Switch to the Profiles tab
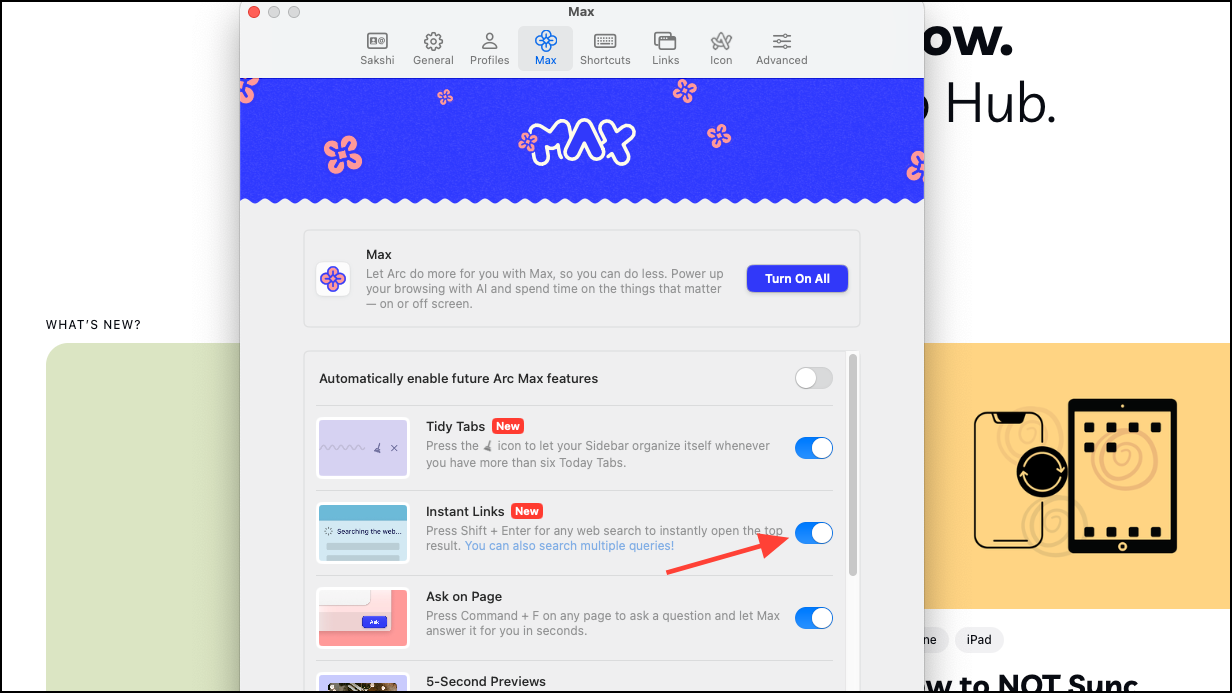This screenshot has height=693, width=1232. (x=489, y=48)
